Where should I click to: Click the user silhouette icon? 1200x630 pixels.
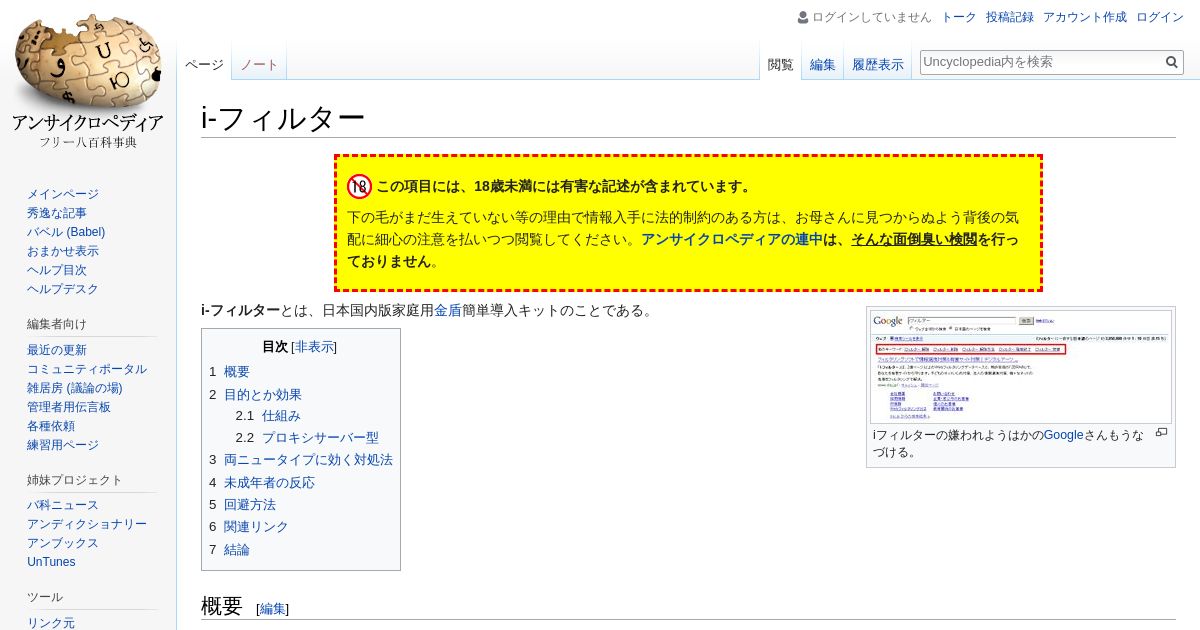coord(803,17)
